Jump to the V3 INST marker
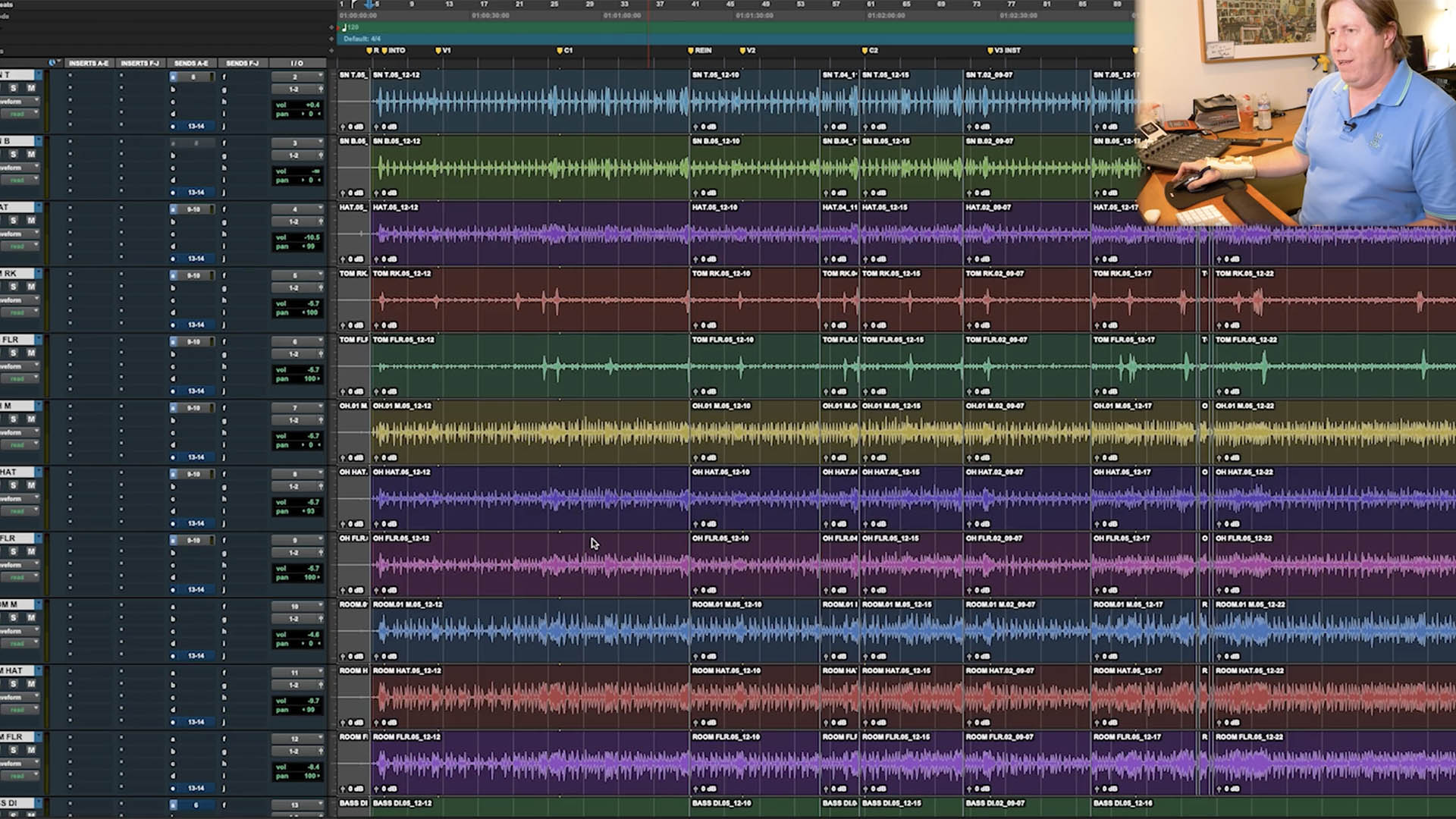 [1004, 51]
